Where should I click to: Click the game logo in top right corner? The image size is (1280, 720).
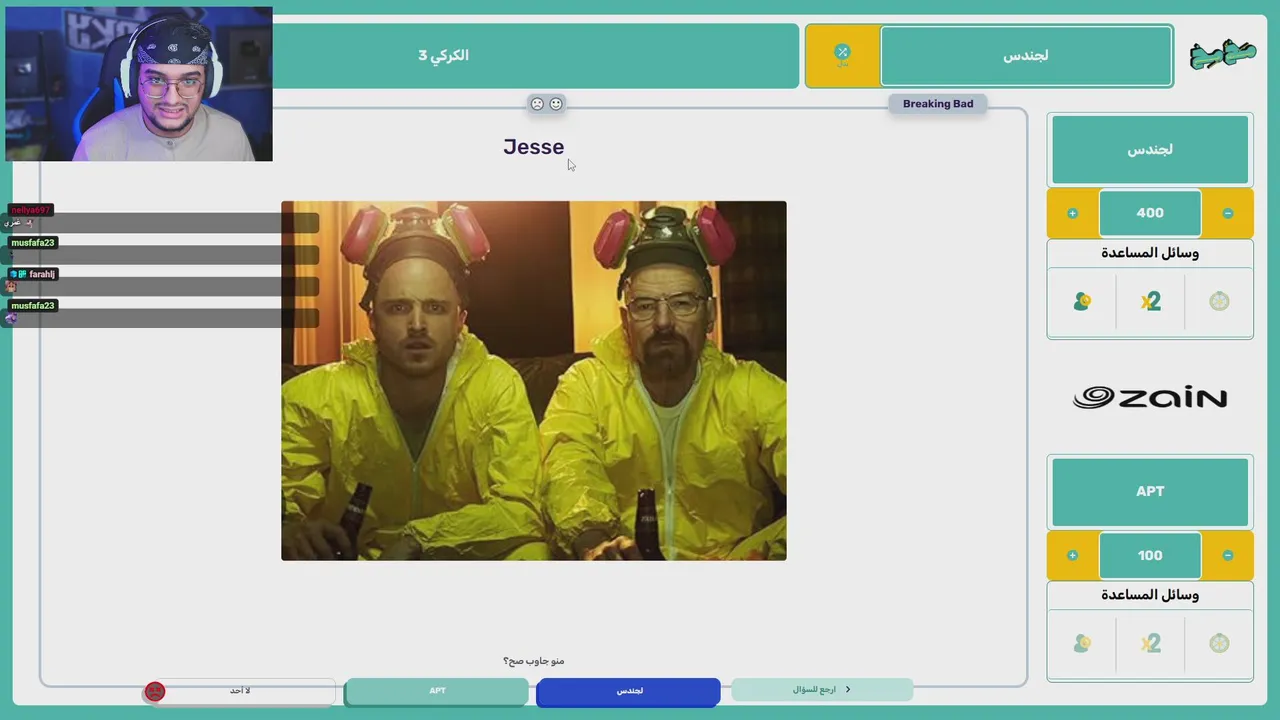click(1222, 55)
